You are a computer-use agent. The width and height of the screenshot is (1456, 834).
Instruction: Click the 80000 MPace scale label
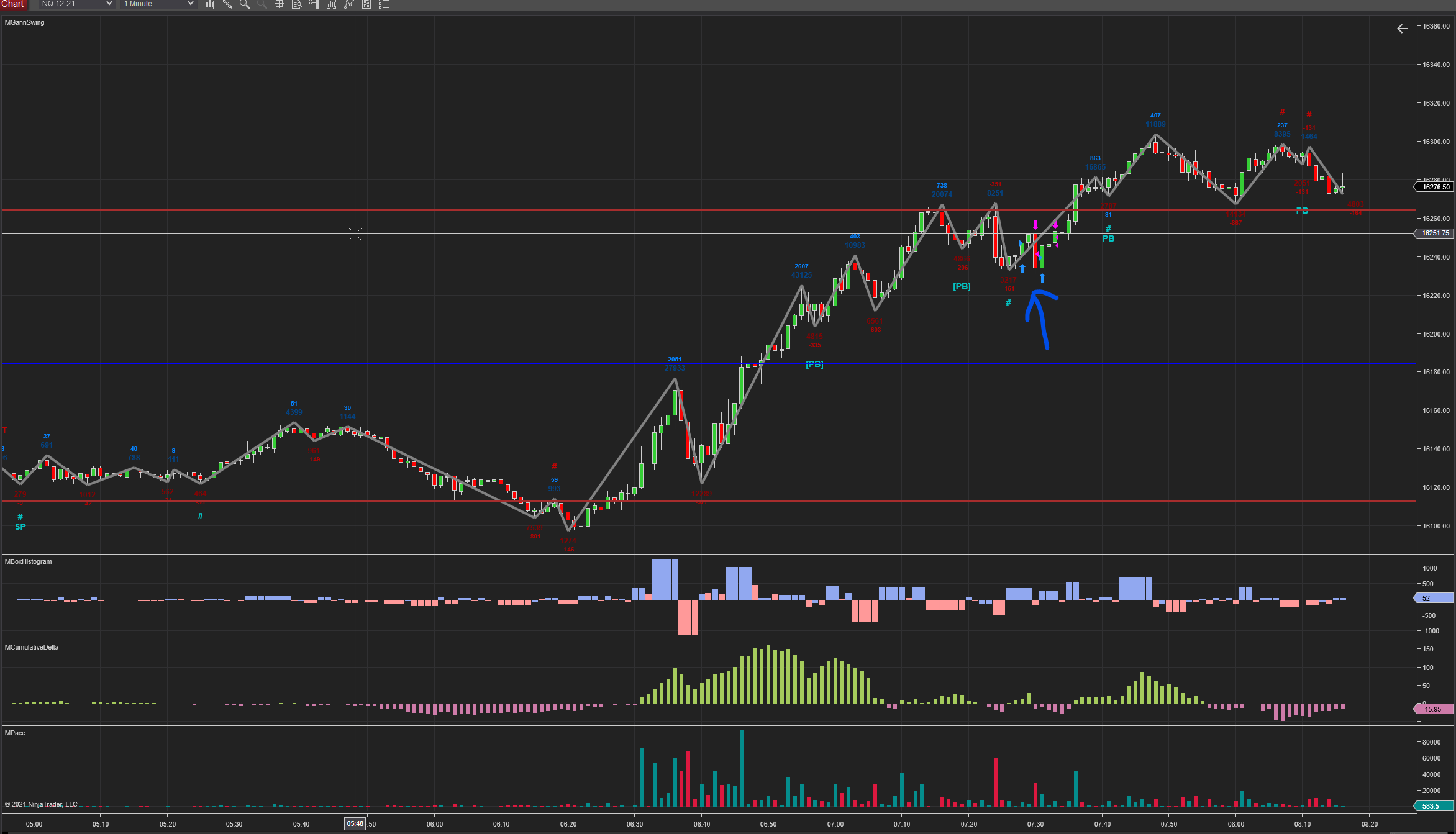[x=1432, y=742]
